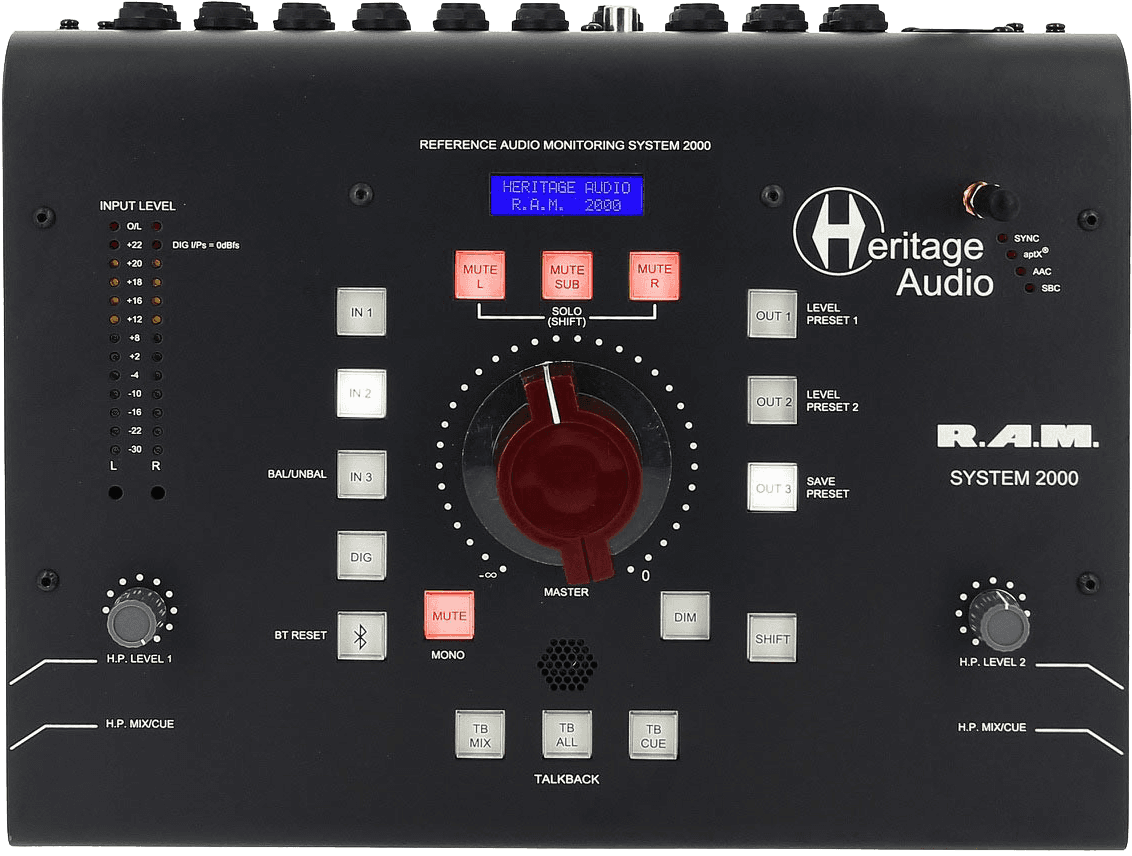The height and width of the screenshot is (856, 1132).
Task: Click the Bluetooth BT RESET button
Action: (x=361, y=636)
